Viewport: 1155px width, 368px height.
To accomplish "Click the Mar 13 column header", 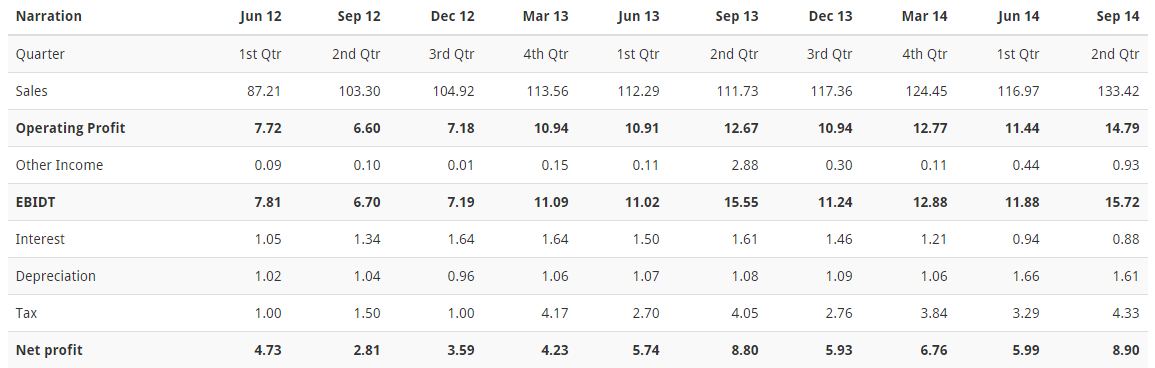I will pos(545,16).
